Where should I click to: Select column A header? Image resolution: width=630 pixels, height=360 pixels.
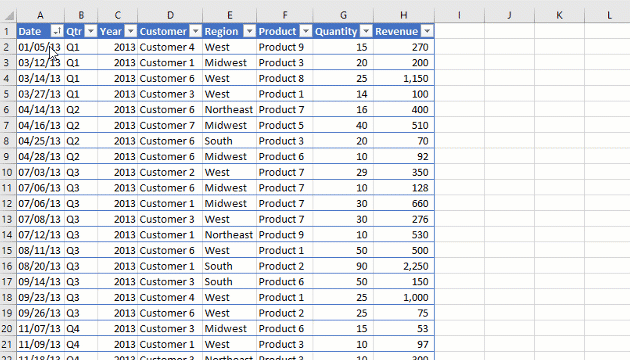[40, 15]
